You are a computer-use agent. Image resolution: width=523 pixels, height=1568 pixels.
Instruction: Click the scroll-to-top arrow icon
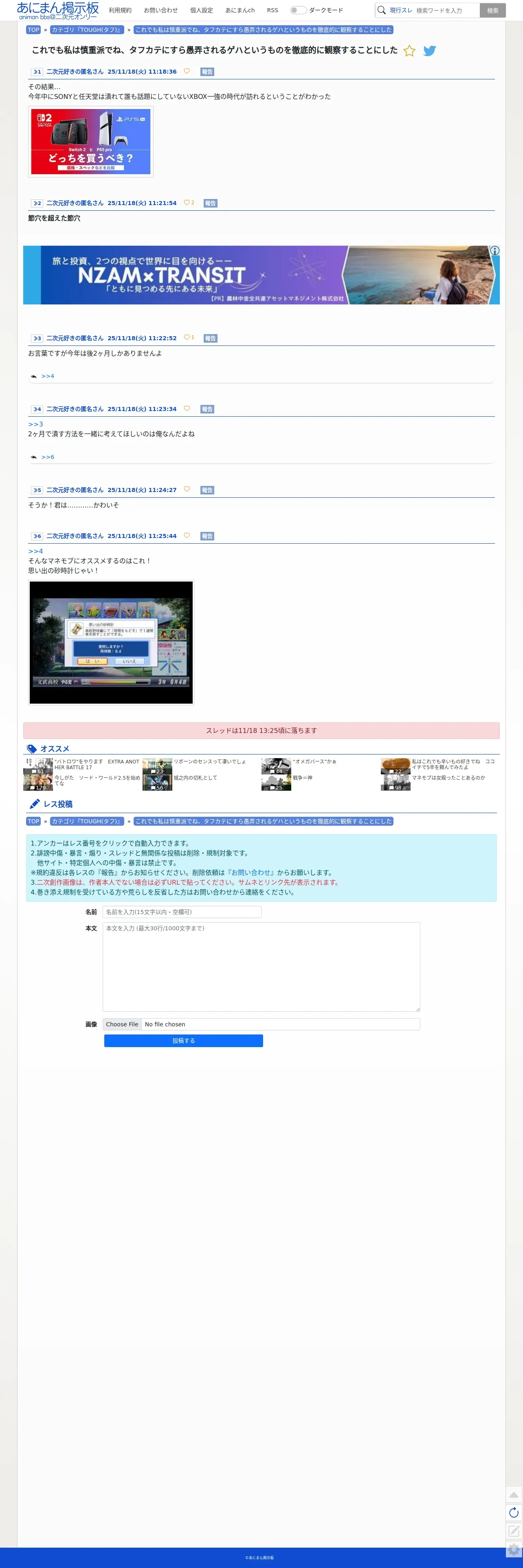coord(514,1494)
